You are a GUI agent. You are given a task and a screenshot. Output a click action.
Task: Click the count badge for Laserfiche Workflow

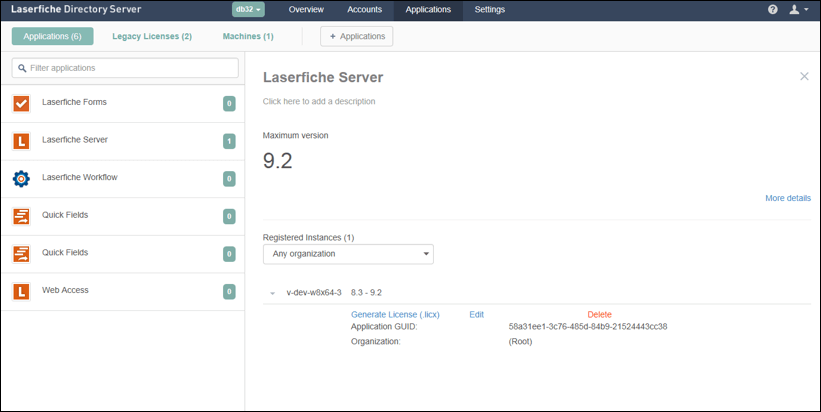(x=229, y=179)
